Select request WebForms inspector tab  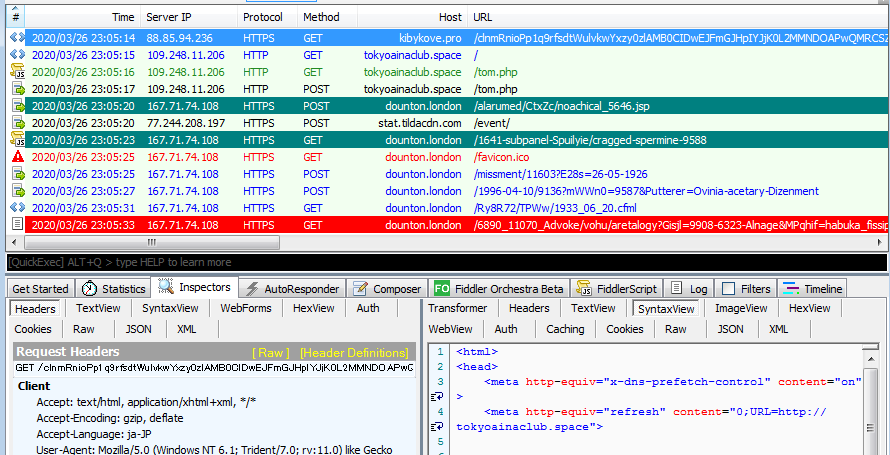[x=246, y=308]
